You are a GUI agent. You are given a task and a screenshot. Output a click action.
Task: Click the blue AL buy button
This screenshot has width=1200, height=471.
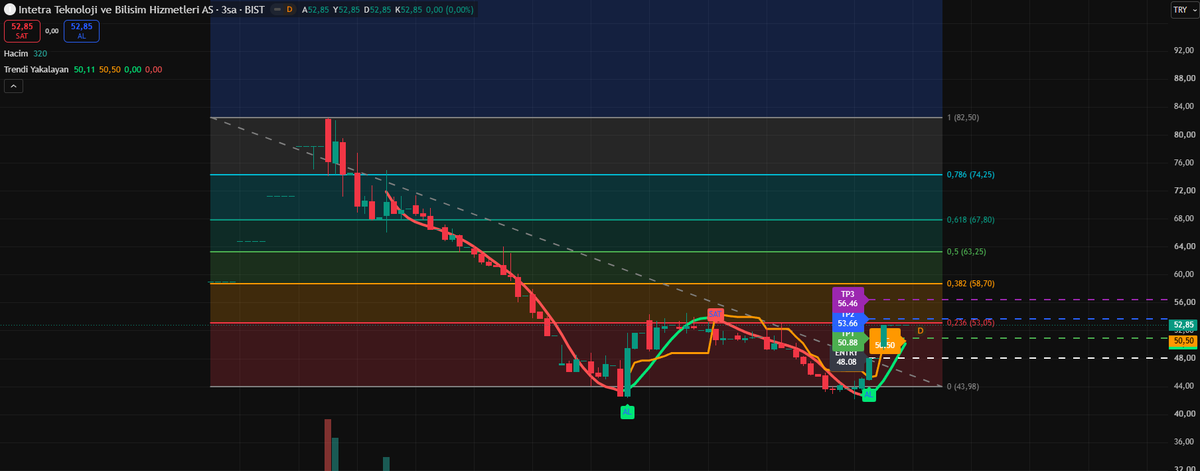click(82, 30)
